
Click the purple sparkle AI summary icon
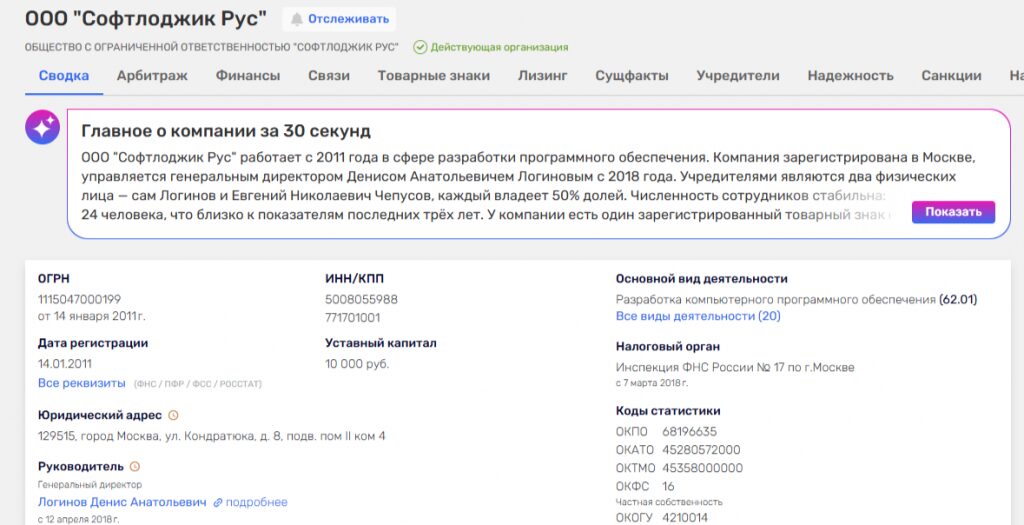[43, 127]
